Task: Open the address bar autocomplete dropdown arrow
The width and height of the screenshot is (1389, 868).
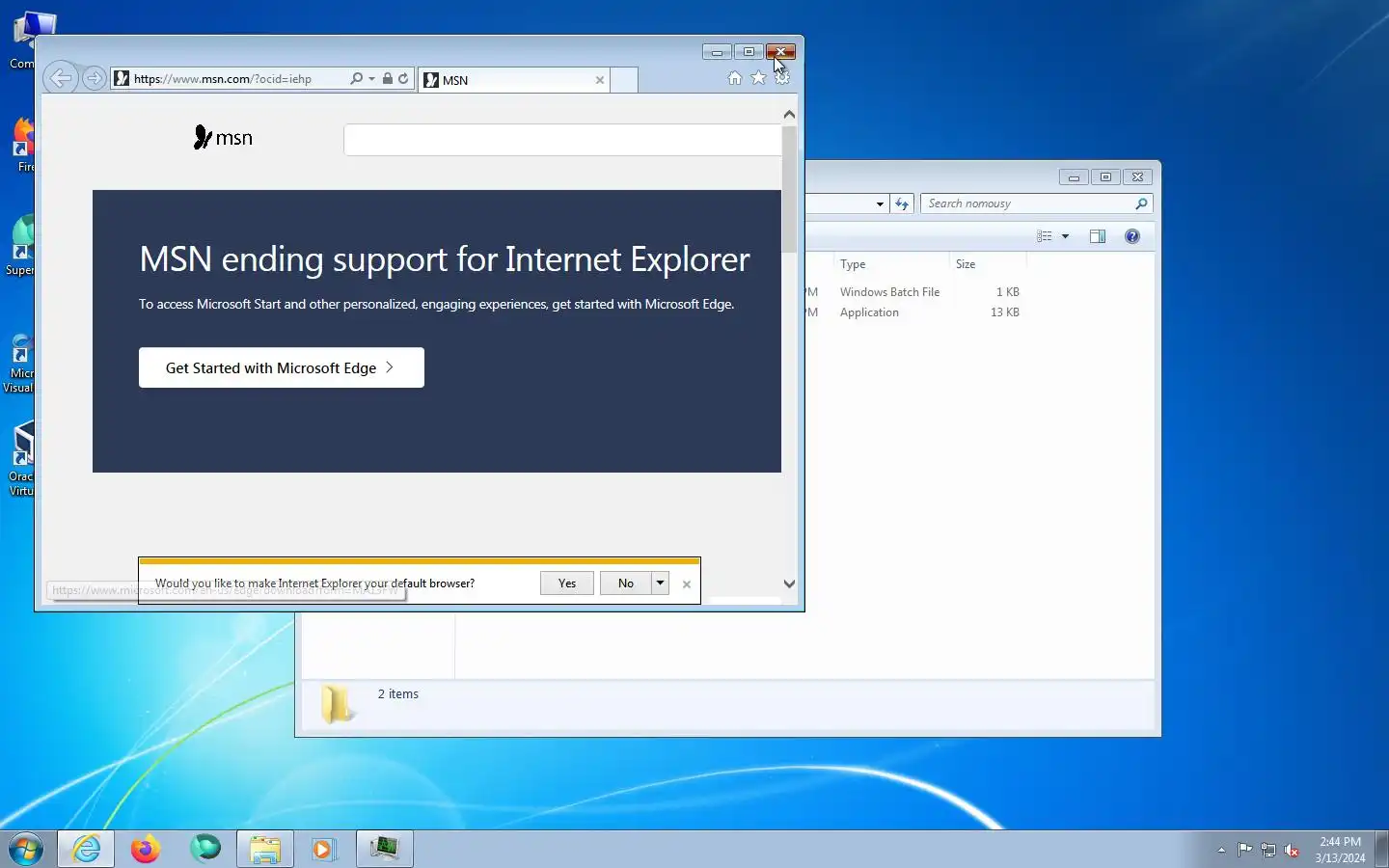Action: click(371, 79)
